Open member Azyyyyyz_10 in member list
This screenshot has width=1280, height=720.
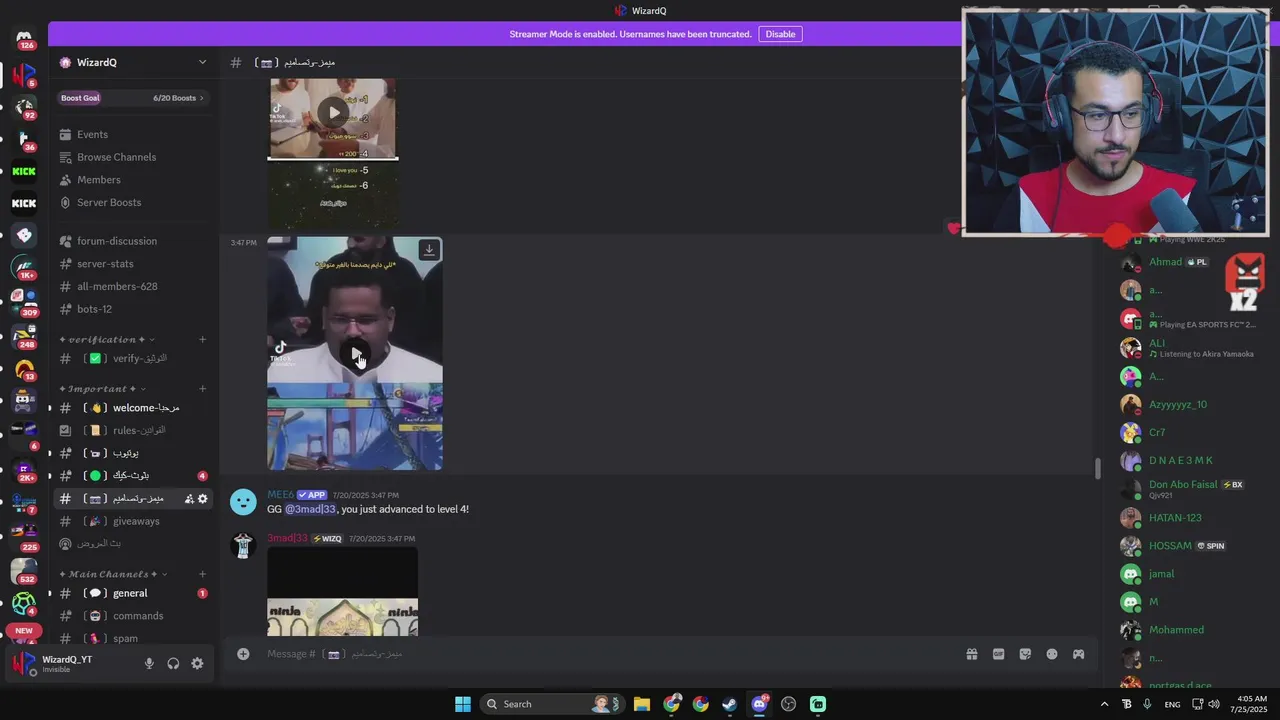click(x=1177, y=404)
